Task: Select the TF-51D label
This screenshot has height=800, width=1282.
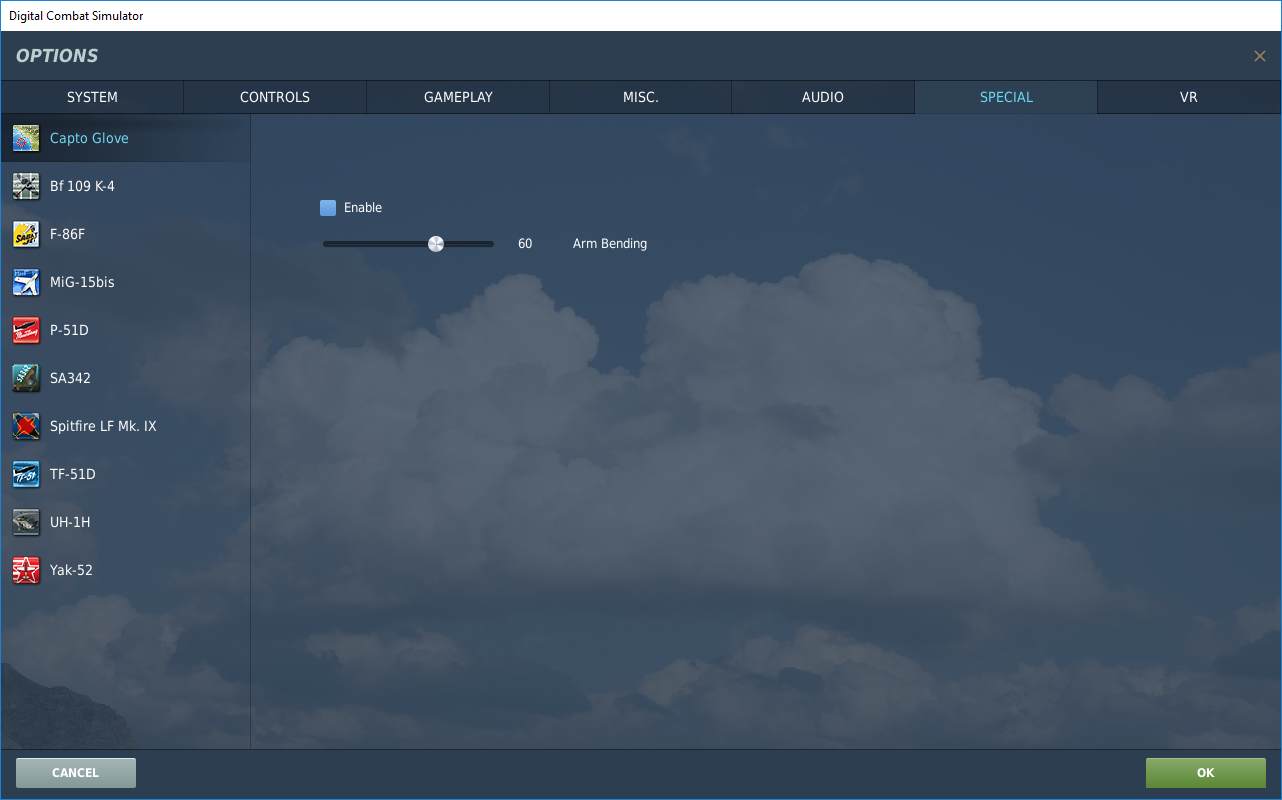Action: click(73, 474)
